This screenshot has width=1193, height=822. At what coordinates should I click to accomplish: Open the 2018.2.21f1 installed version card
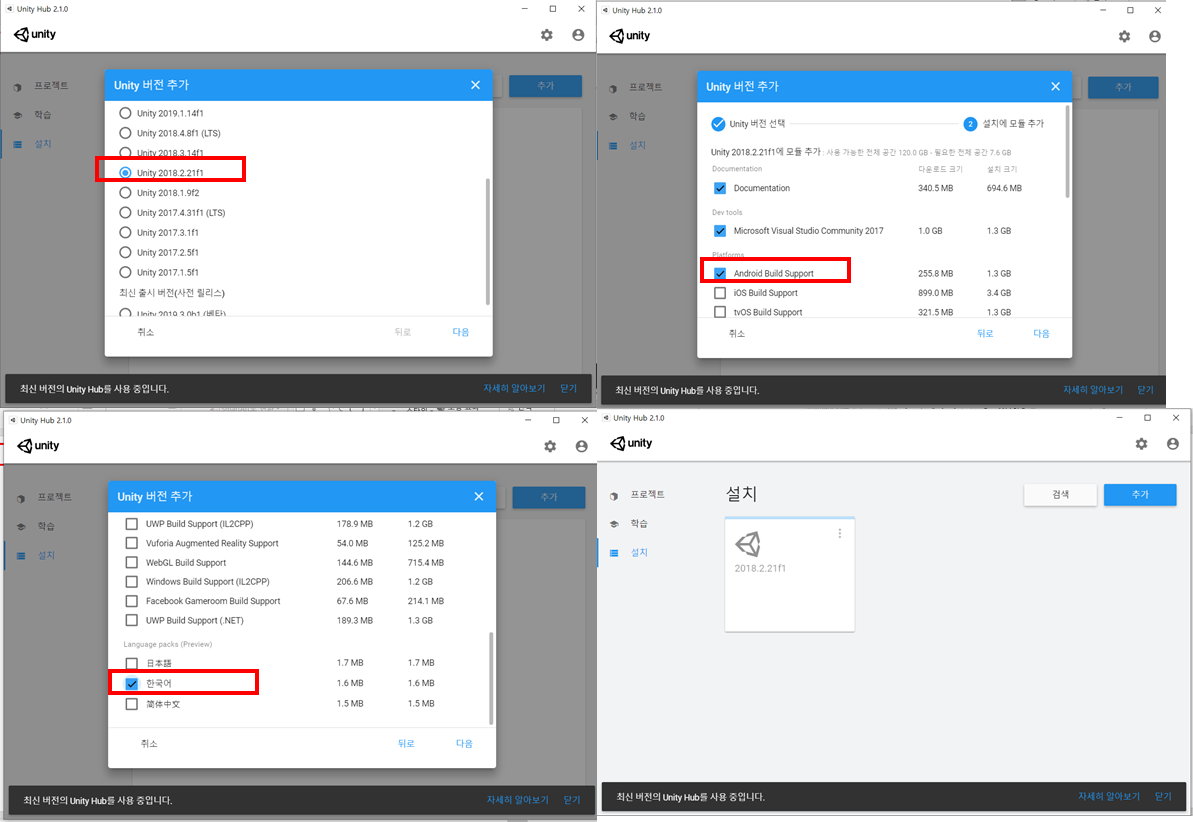tap(790, 575)
